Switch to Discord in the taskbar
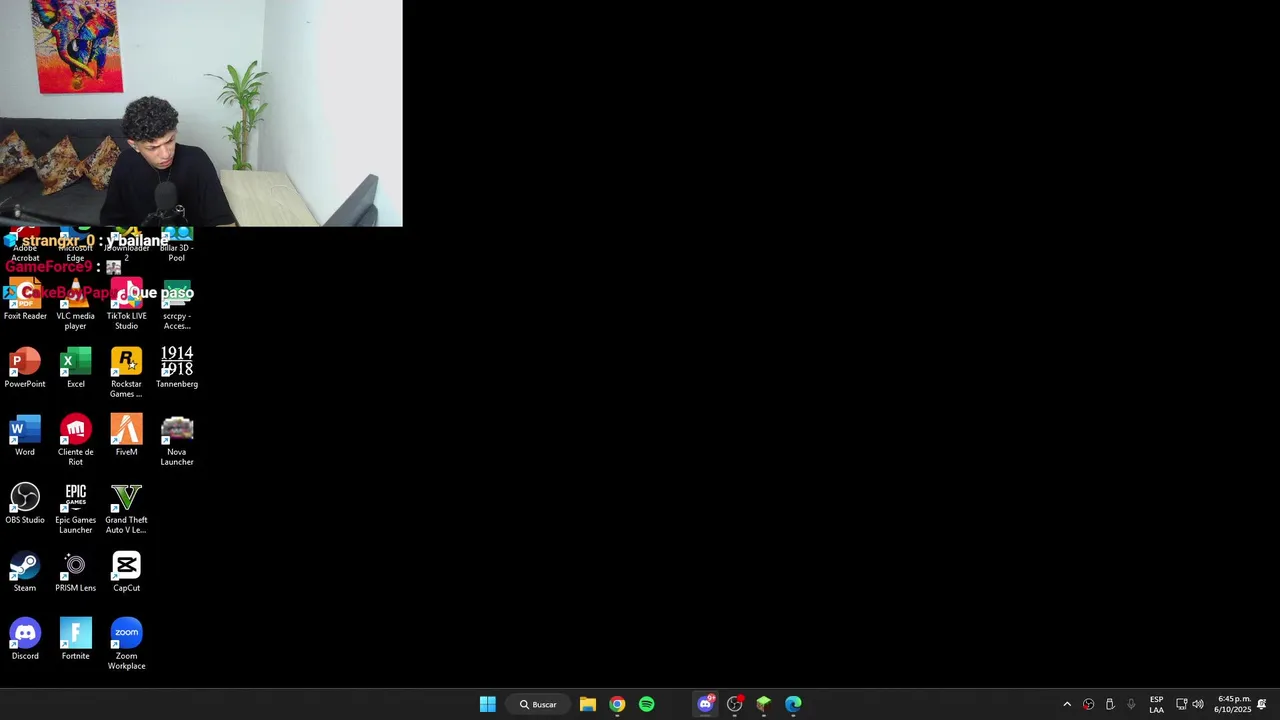 [x=706, y=704]
